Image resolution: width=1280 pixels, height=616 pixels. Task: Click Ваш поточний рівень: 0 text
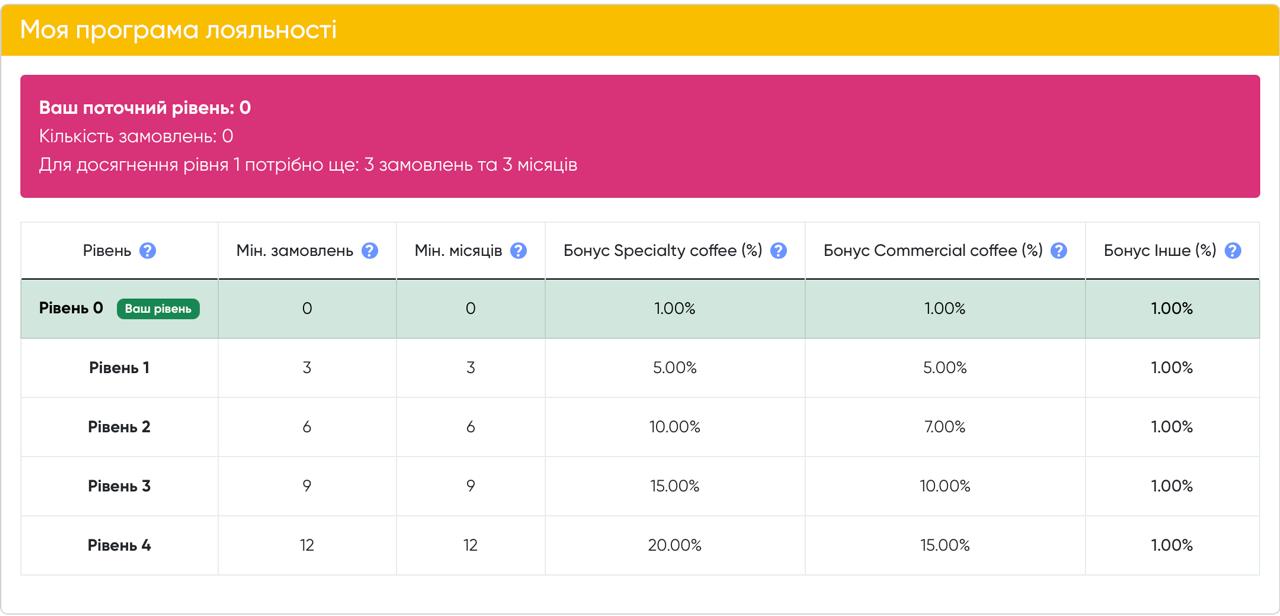coord(145,108)
